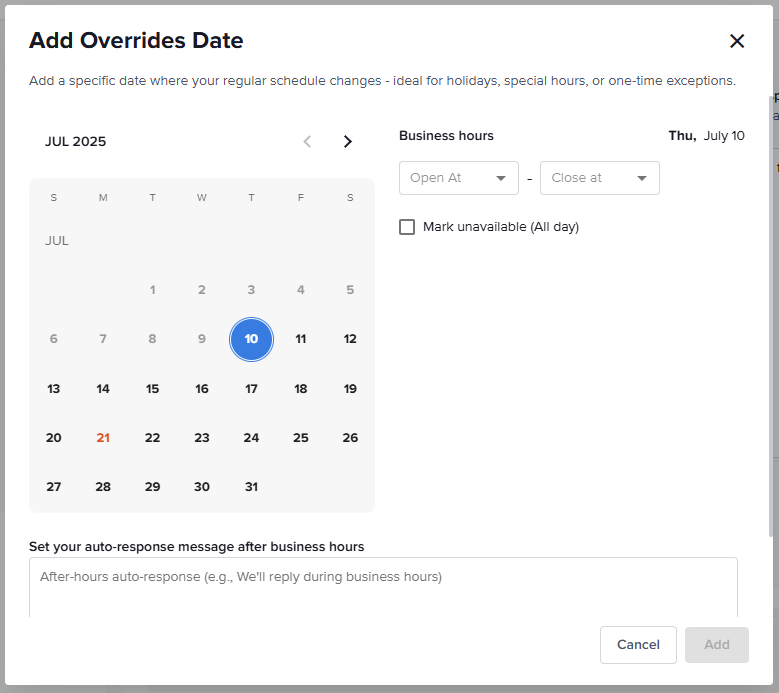Go to next month in calendar
Viewport: 779px width, 693px height.
(x=348, y=142)
